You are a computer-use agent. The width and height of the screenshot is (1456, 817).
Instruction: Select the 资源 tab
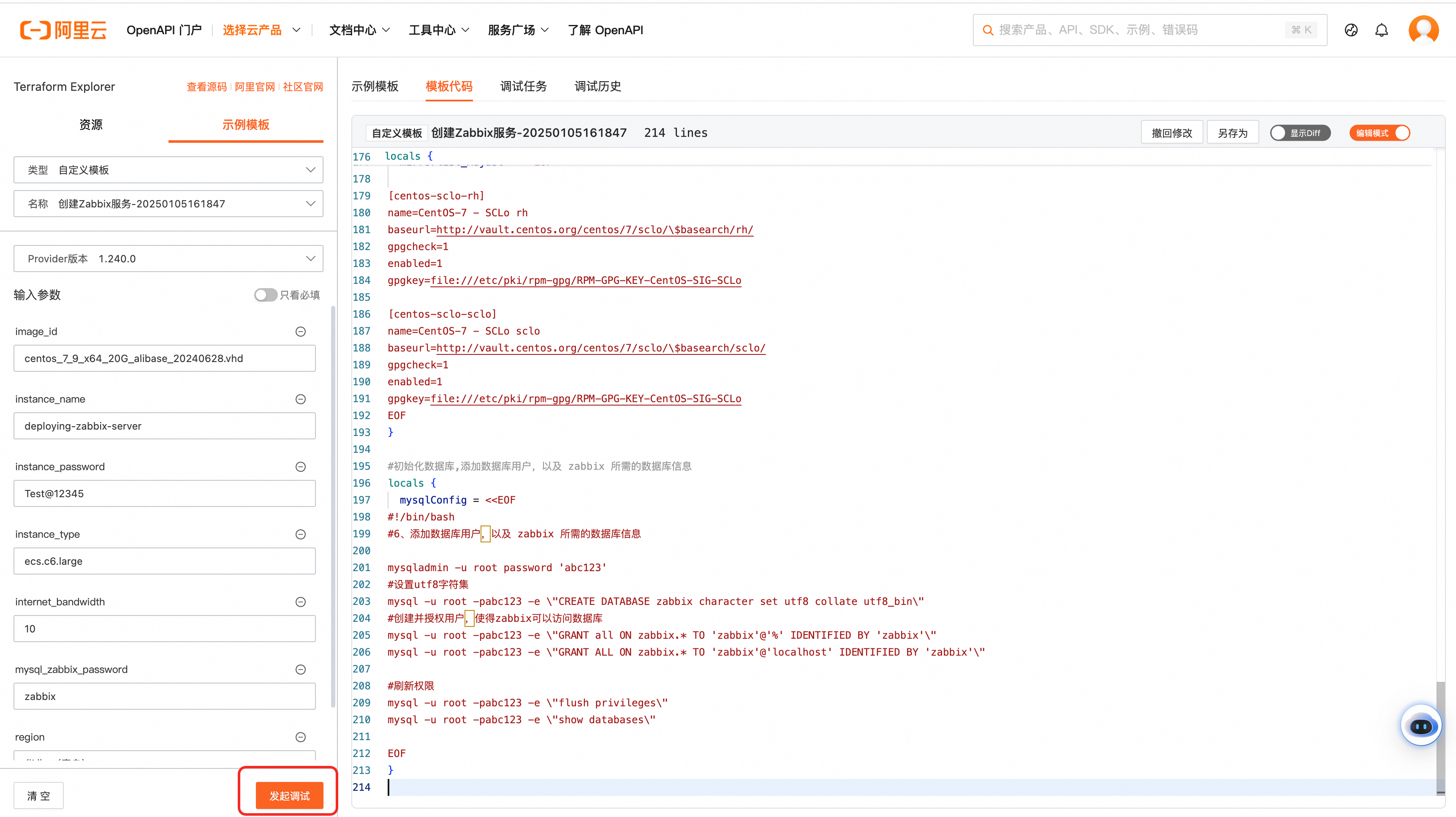pos(91,124)
